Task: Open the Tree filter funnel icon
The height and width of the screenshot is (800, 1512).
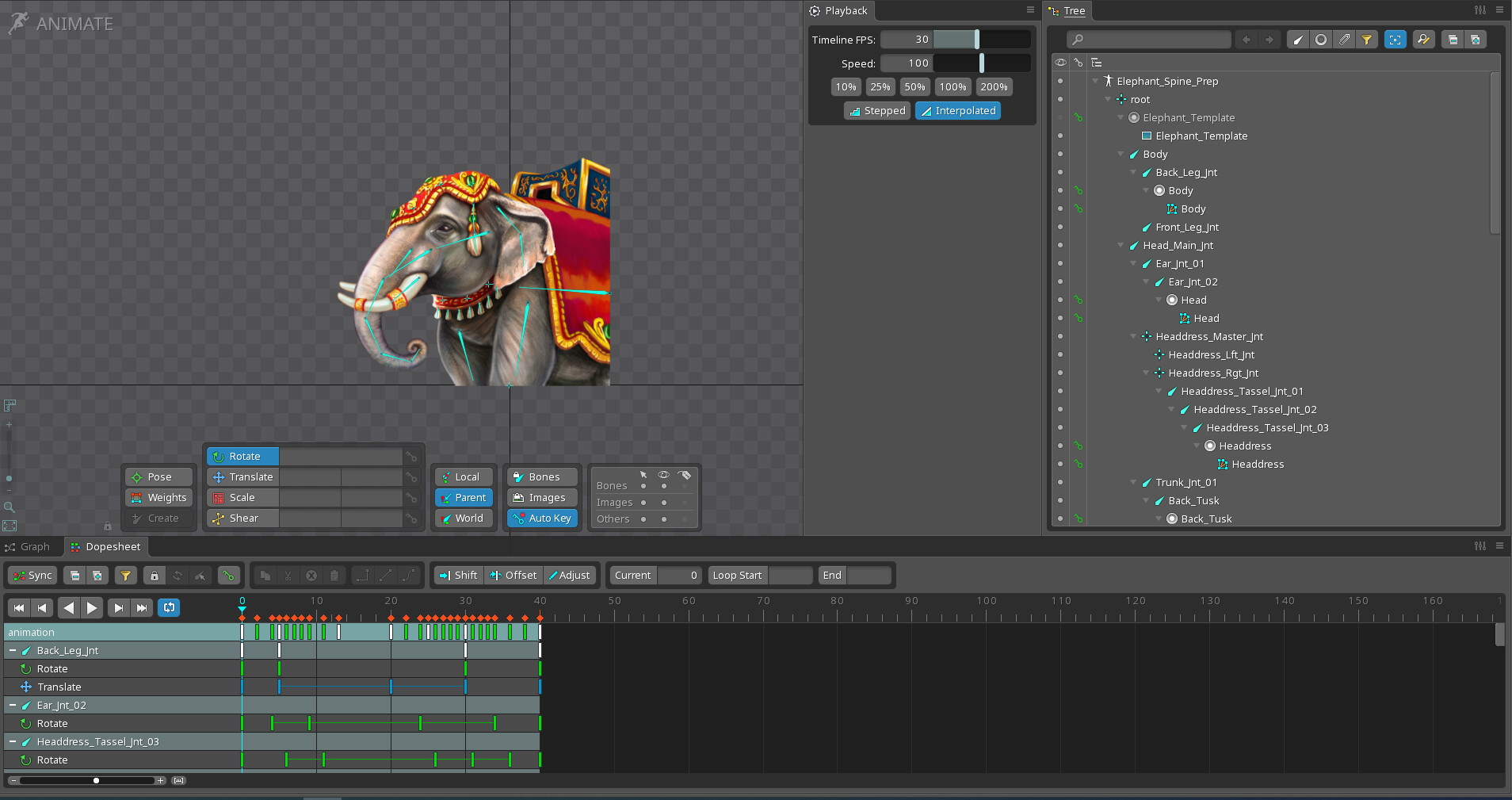Action: pyautogui.click(x=1368, y=39)
